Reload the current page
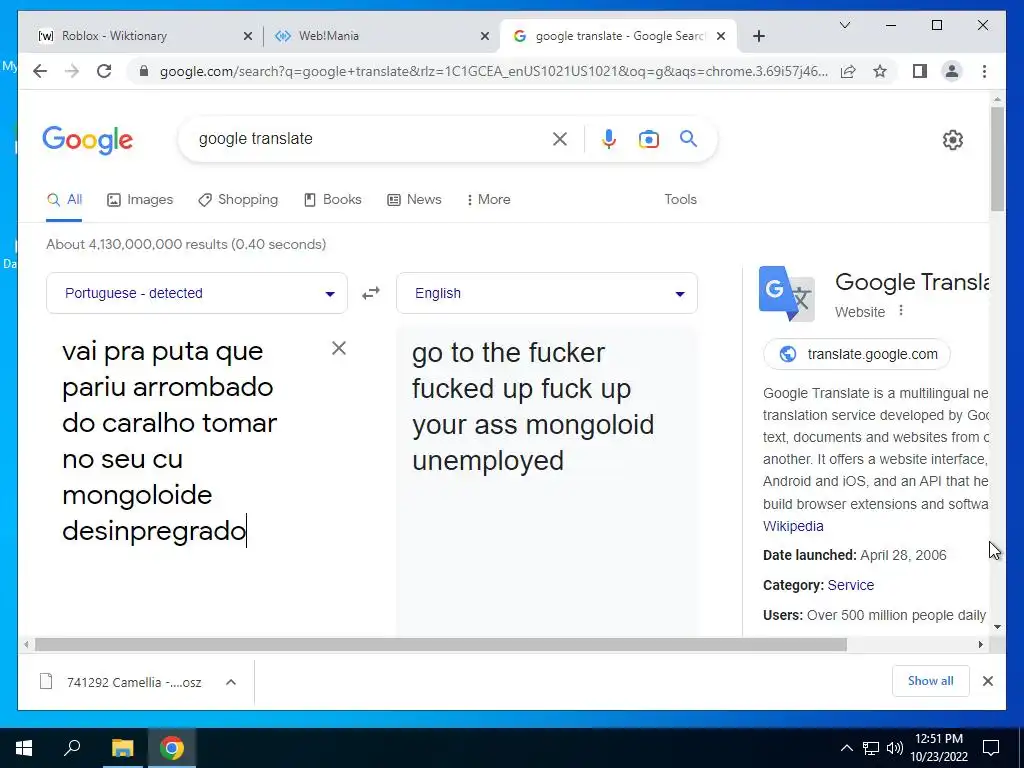1024x768 pixels. (104, 71)
